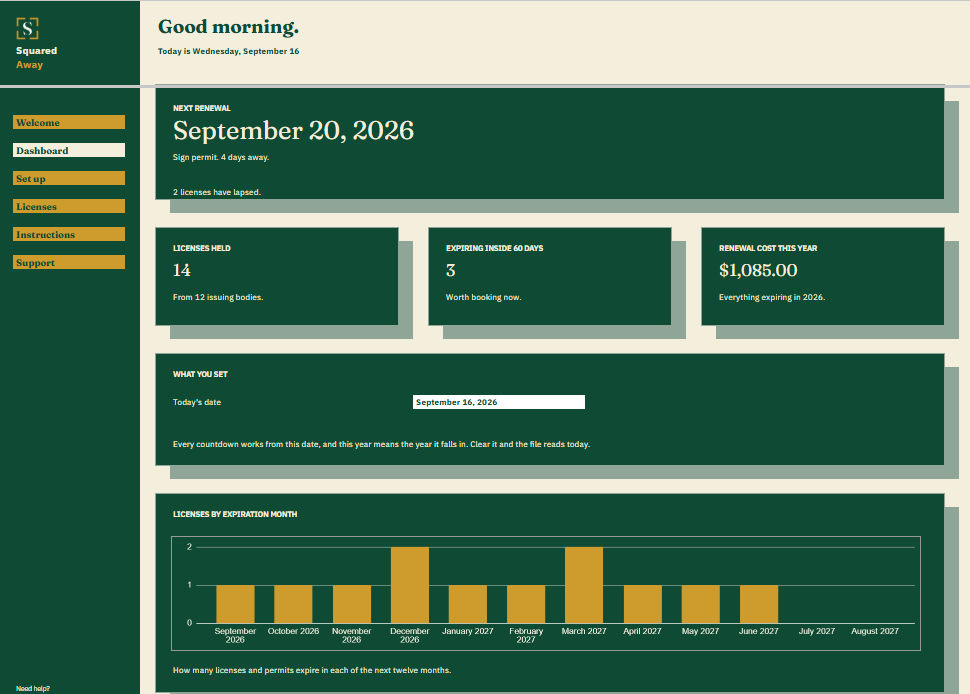
Task: Click the April 2027 chart bar
Action: click(642, 604)
